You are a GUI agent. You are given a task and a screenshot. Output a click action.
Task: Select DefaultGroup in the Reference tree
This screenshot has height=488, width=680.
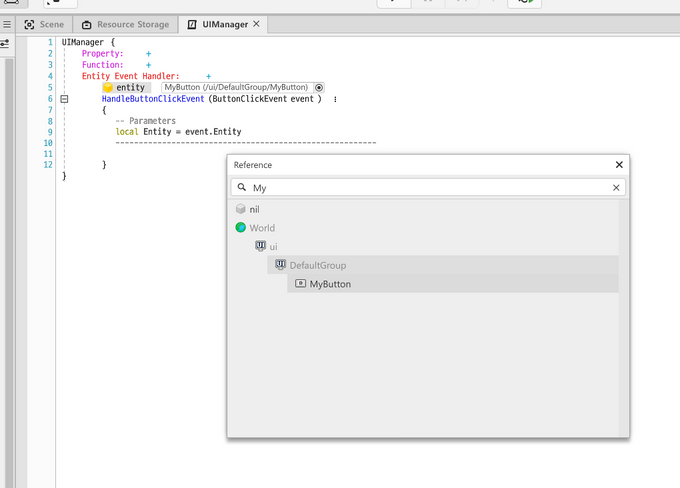pos(443,265)
